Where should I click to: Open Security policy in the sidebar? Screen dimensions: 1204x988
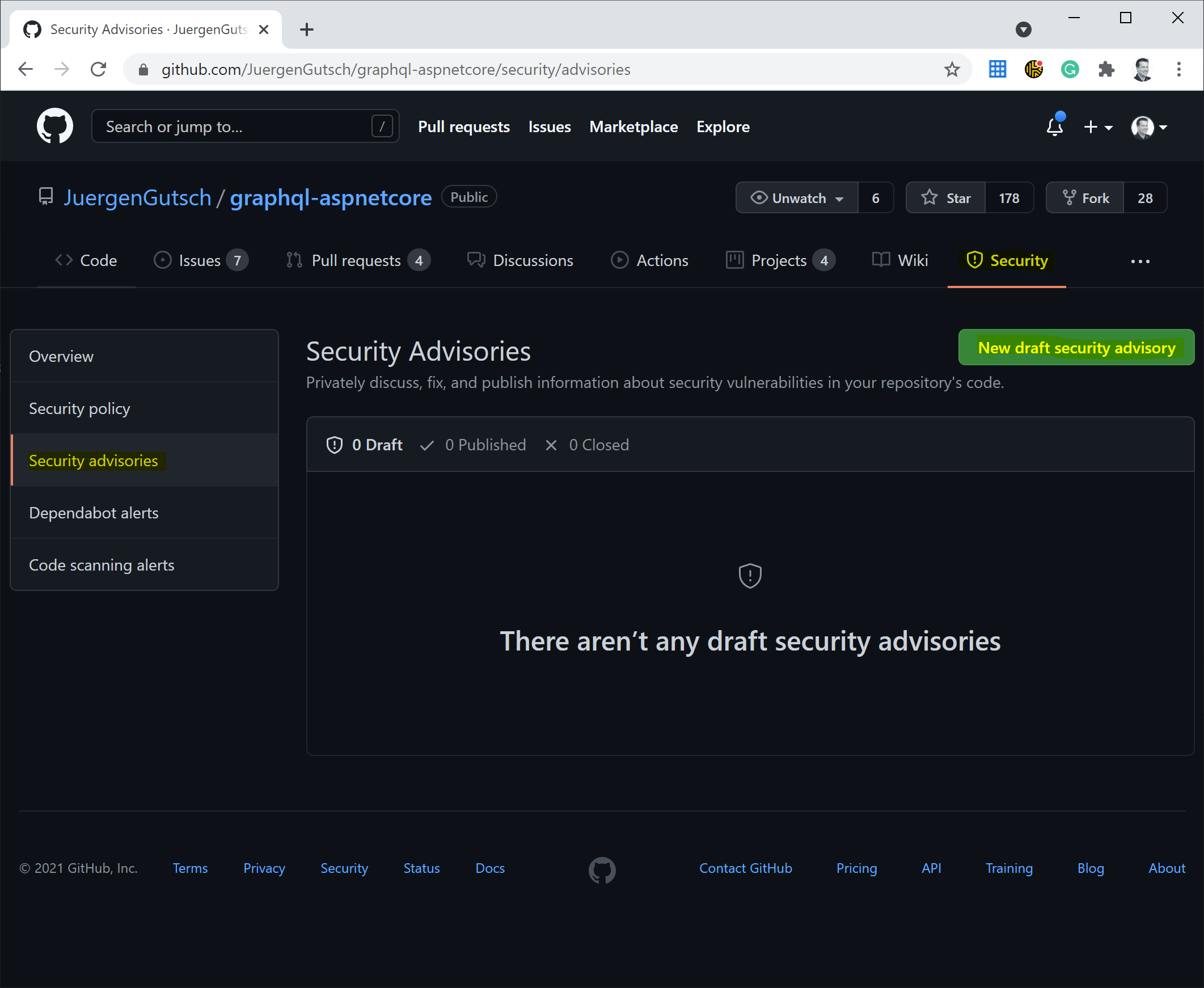coord(145,408)
